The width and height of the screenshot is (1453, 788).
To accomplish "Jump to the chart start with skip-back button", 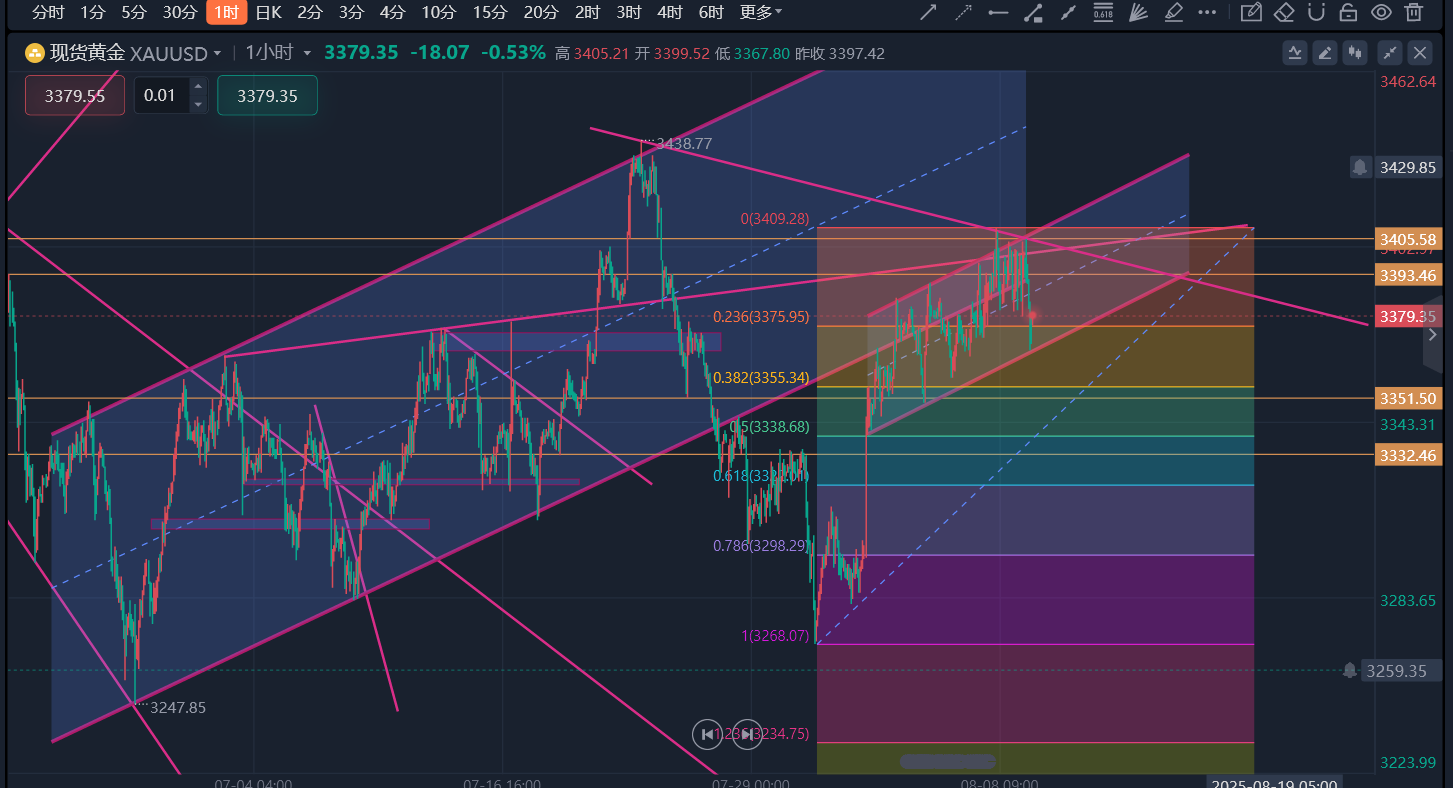I will point(707,734).
